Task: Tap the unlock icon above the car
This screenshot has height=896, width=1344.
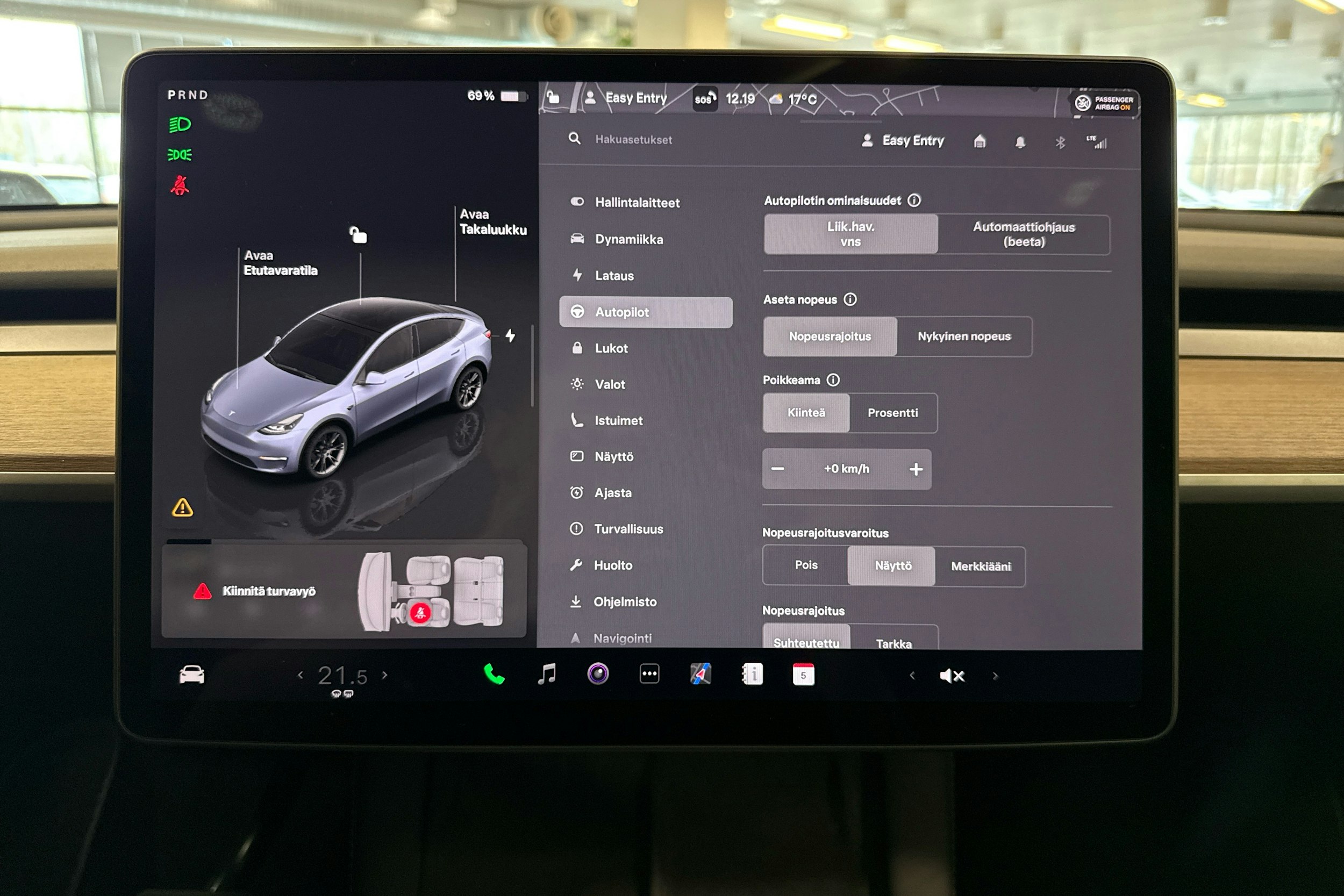Action: (358, 234)
